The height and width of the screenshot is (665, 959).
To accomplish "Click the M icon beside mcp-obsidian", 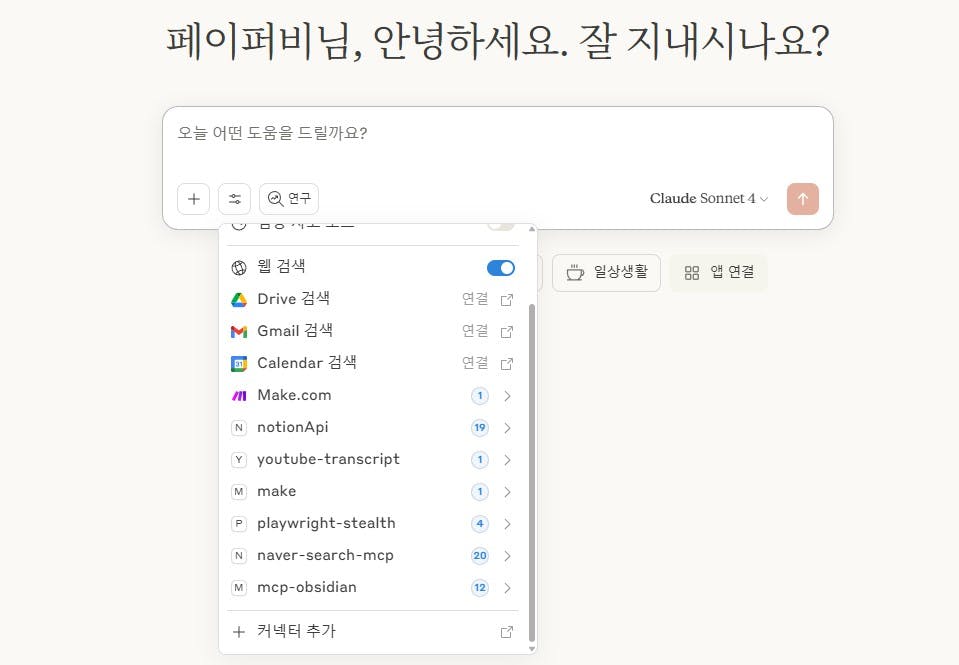I will point(239,588).
